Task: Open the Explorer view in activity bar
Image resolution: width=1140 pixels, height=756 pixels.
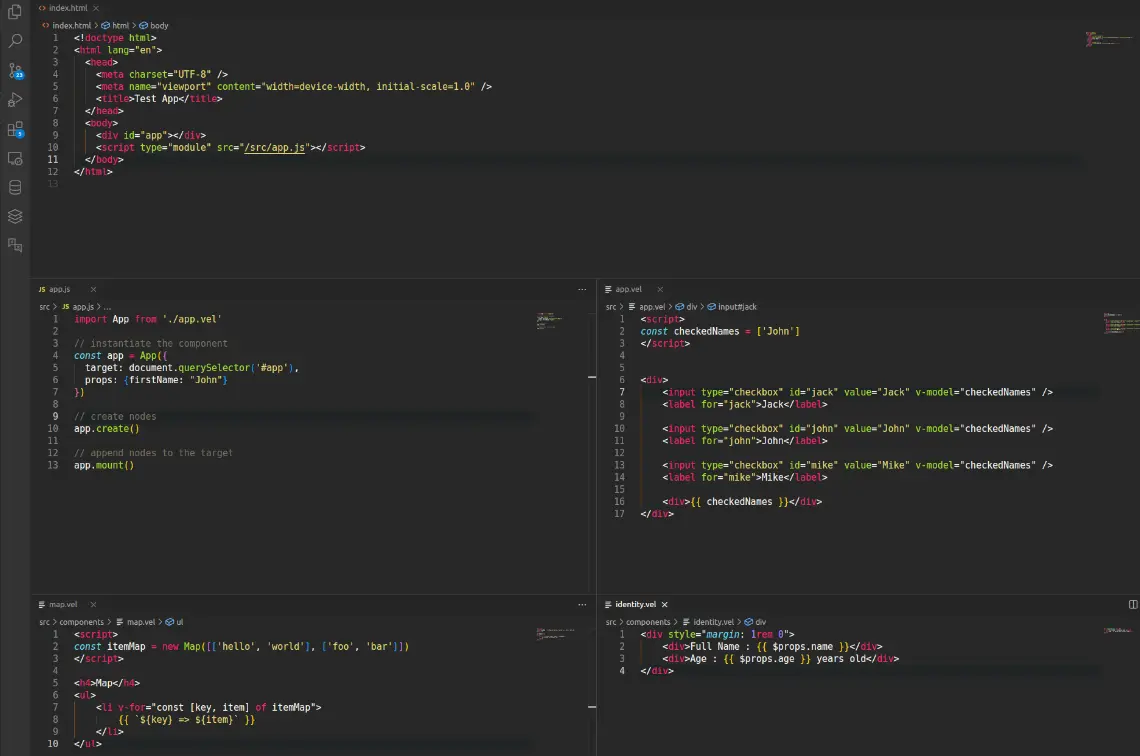Action: pos(15,13)
